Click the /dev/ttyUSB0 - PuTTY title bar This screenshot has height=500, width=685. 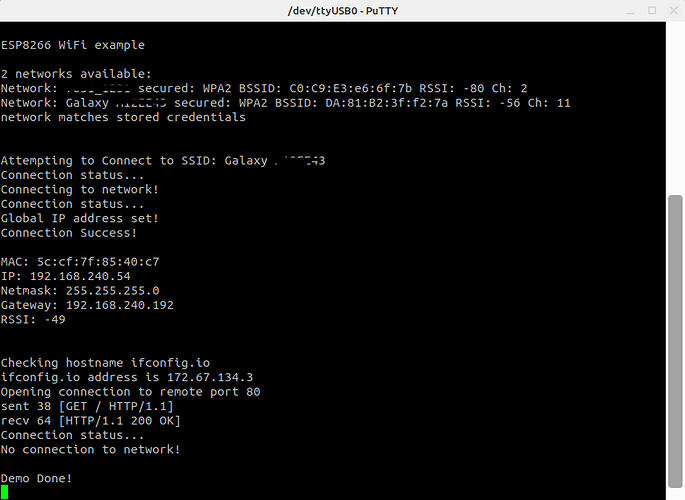click(x=342, y=10)
